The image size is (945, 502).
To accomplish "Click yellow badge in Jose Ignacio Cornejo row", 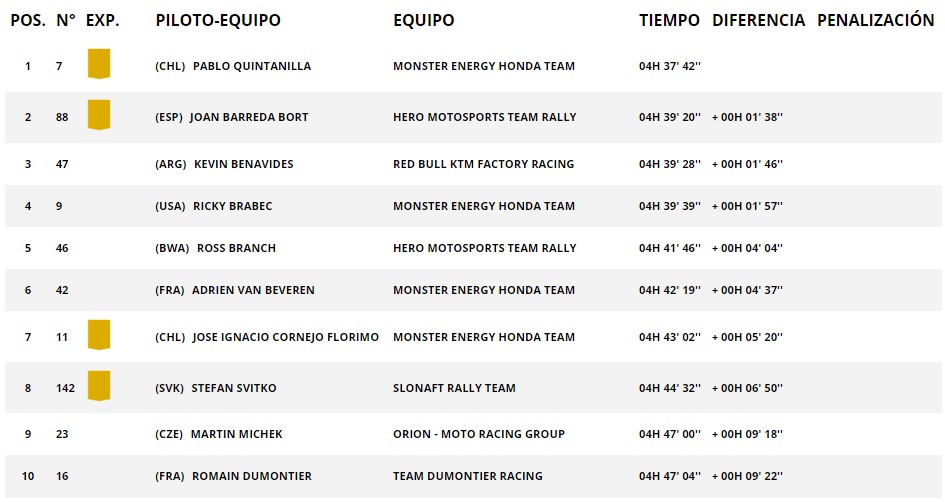I will pyautogui.click(x=99, y=335).
